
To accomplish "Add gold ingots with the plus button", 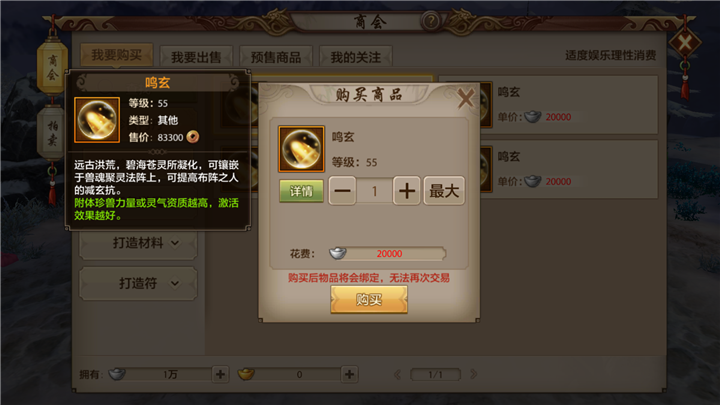I will [x=349, y=374].
